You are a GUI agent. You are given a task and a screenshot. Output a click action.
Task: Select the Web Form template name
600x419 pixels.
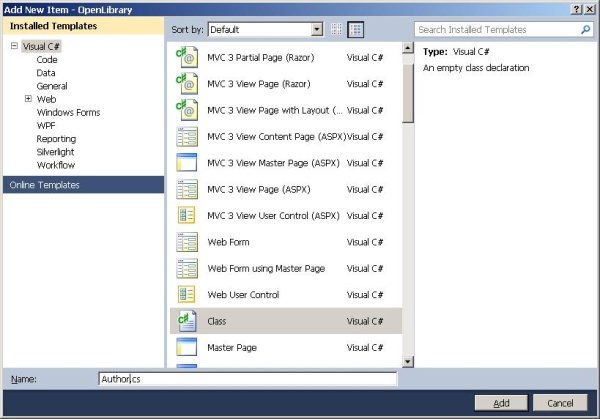point(228,242)
